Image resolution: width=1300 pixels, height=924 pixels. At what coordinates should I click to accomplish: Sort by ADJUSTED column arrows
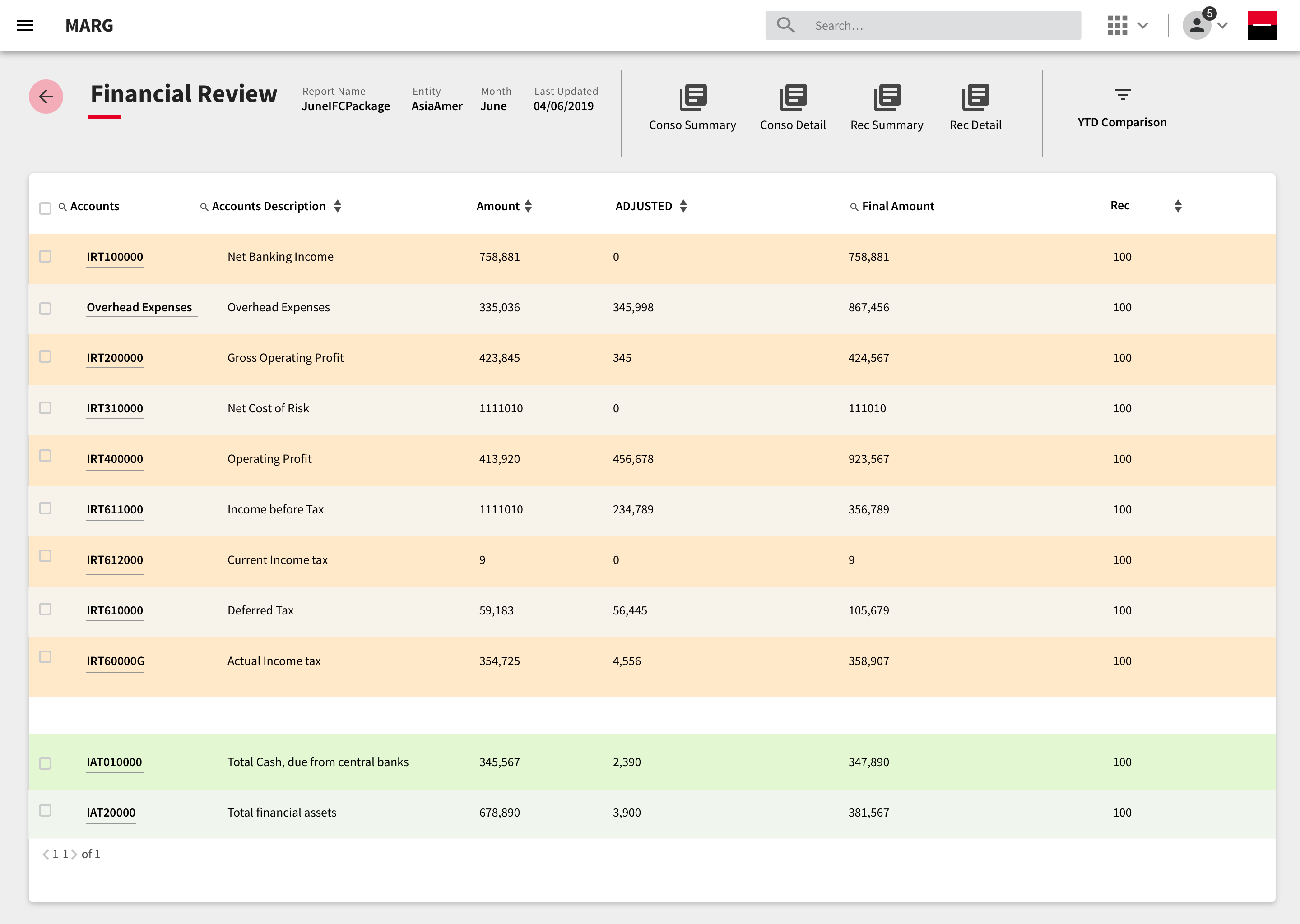pyautogui.click(x=683, y=206)
